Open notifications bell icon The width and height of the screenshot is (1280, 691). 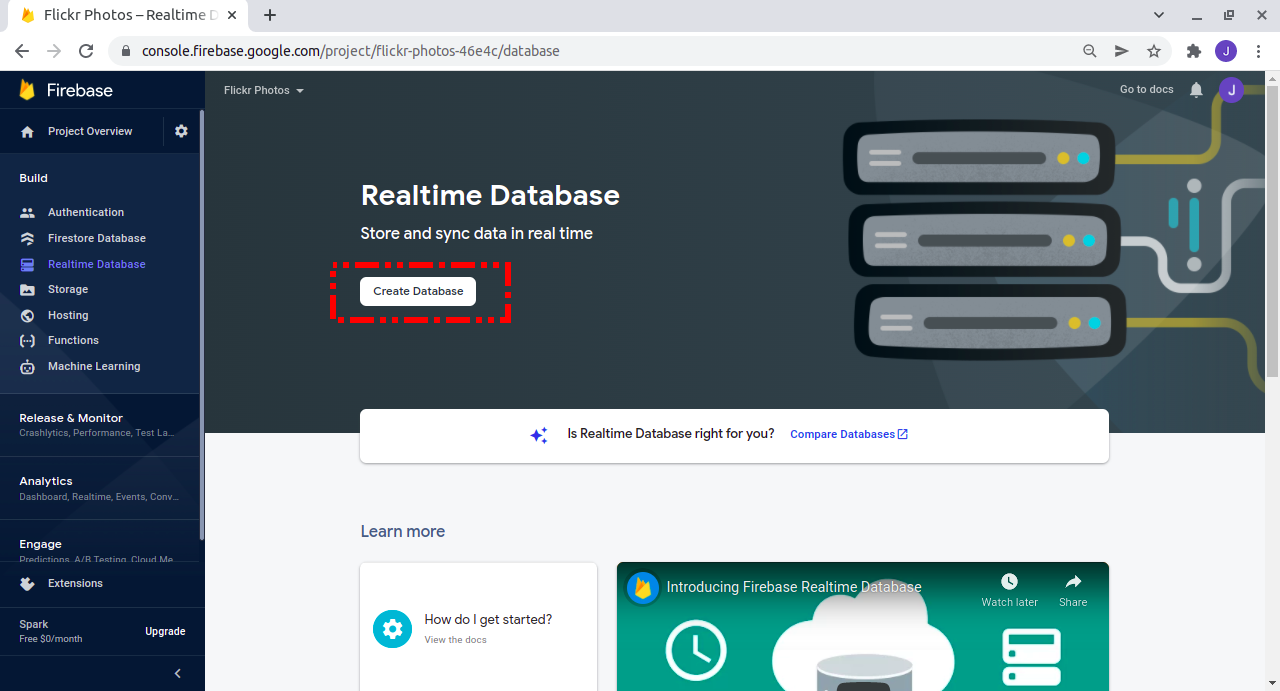tap(1196, 90)
